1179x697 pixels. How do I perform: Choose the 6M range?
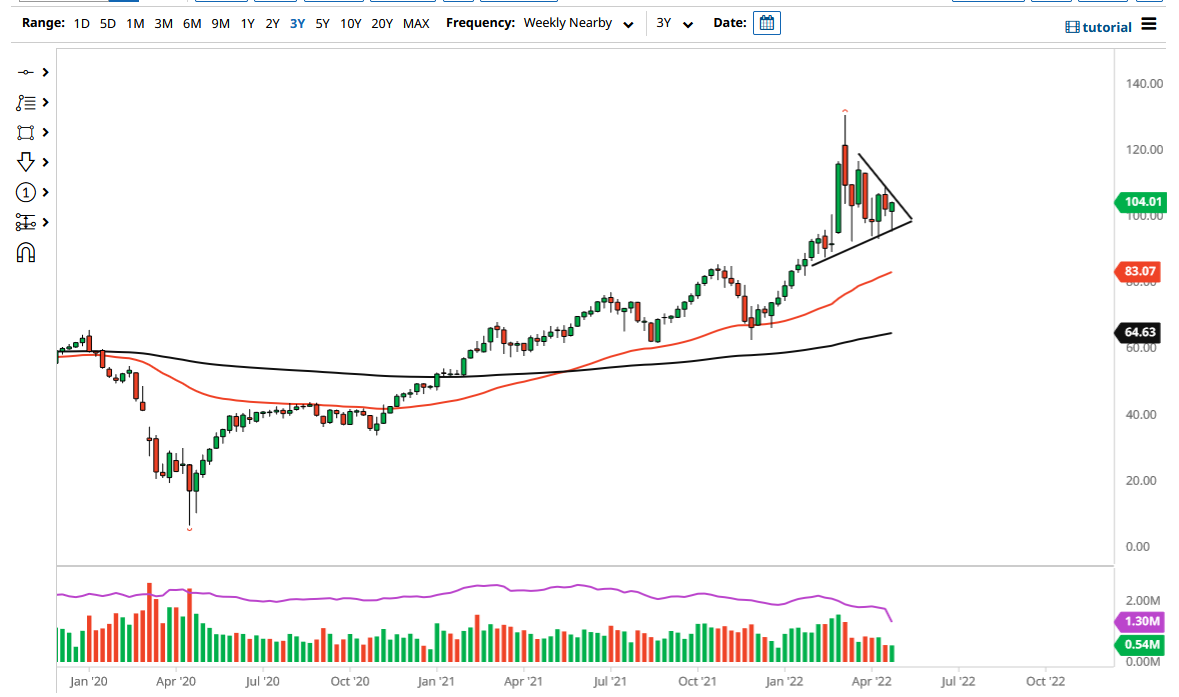pyautogui.click(x=192, y=23)
